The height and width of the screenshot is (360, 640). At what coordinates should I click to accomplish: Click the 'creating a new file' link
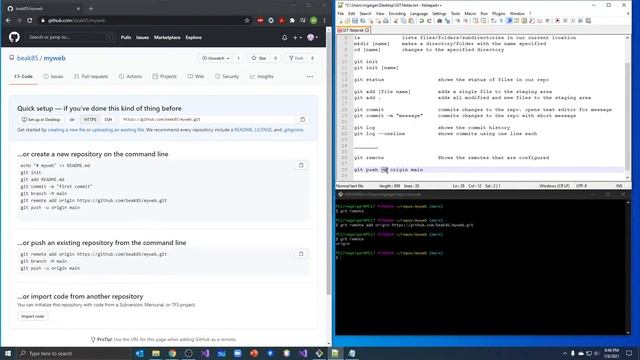(x=67, y=130)
